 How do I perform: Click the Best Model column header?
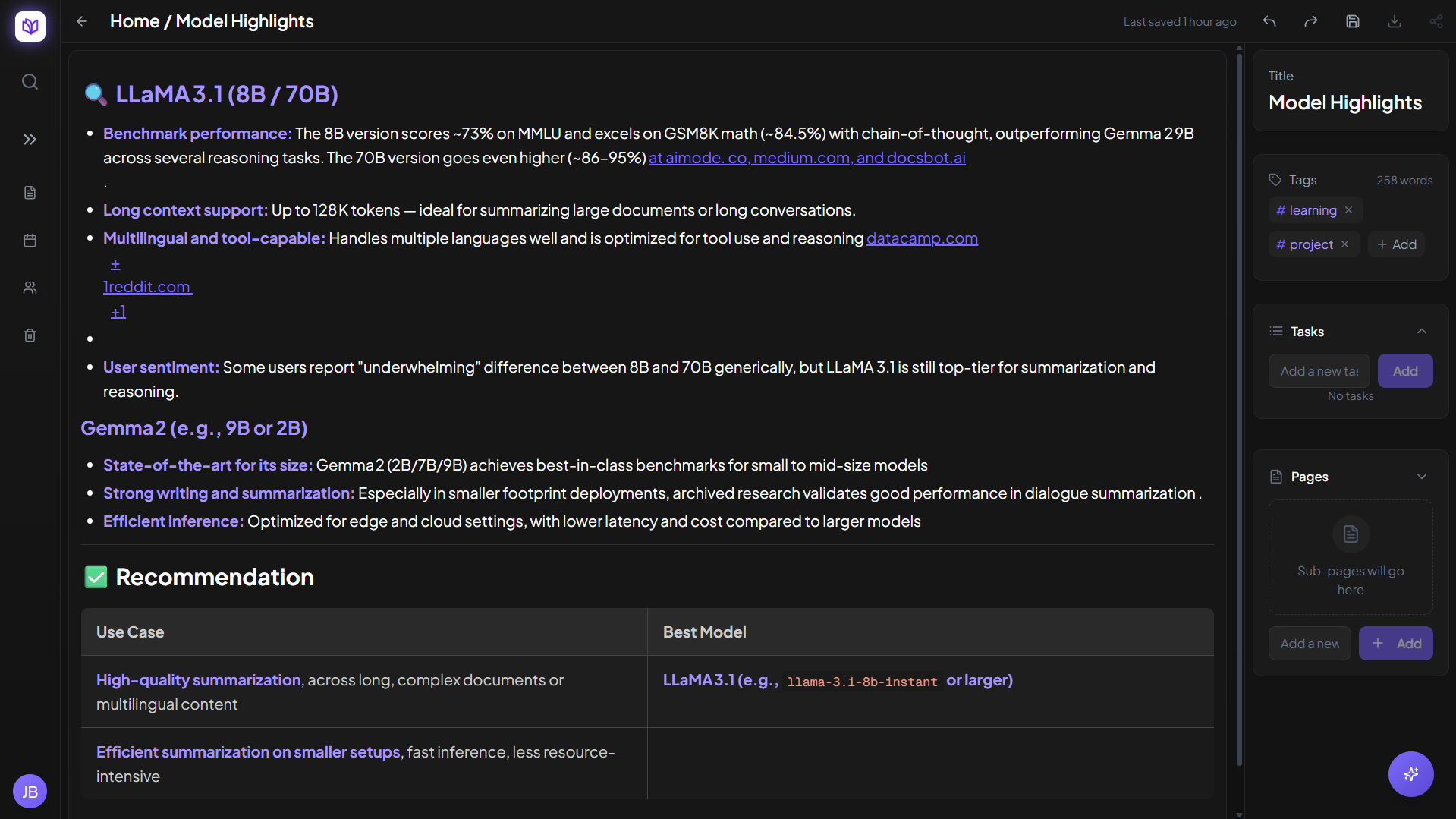click(705, 632)
